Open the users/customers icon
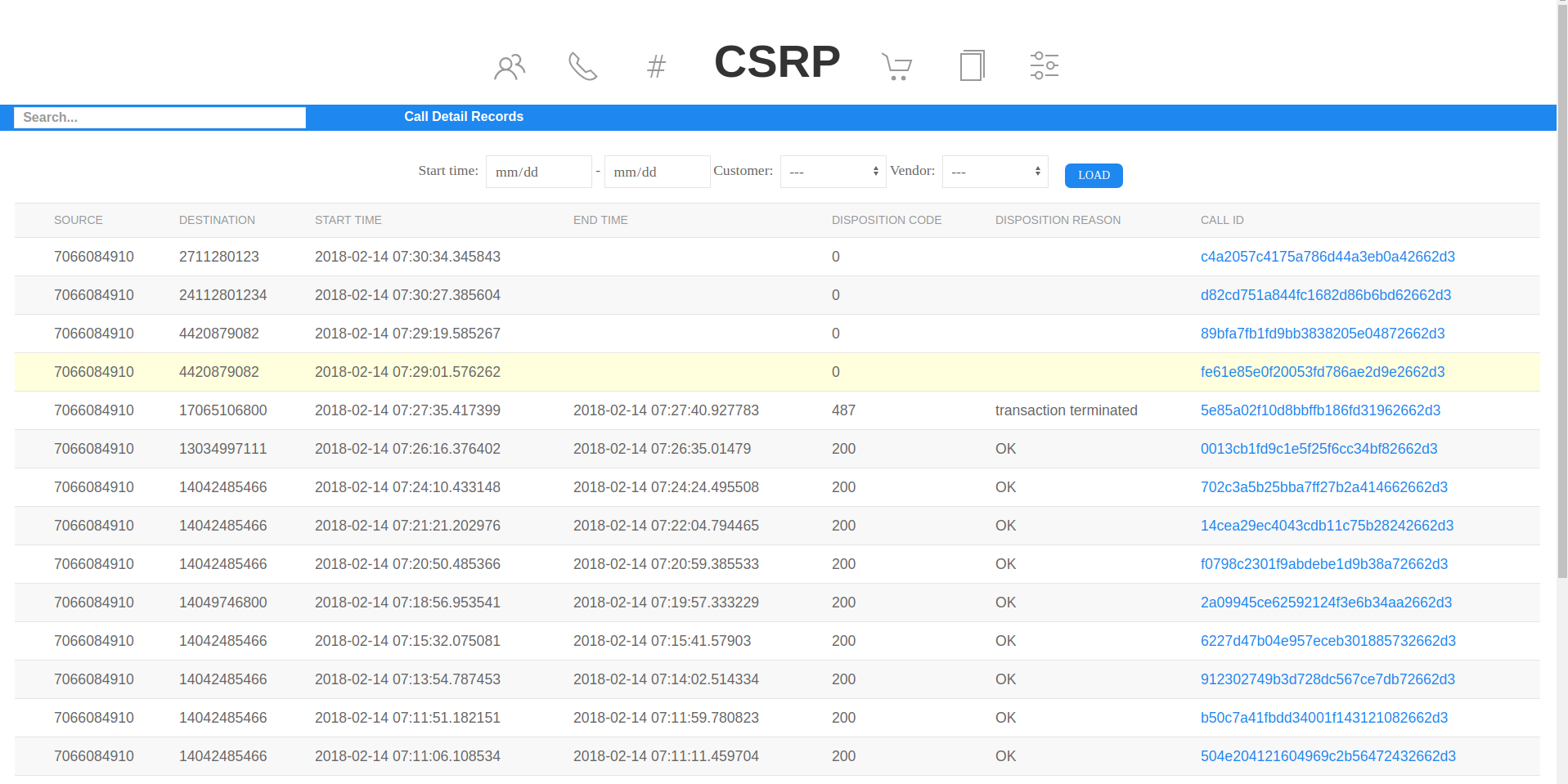Viewport: 1568px width, 784px height. point(509,66)
